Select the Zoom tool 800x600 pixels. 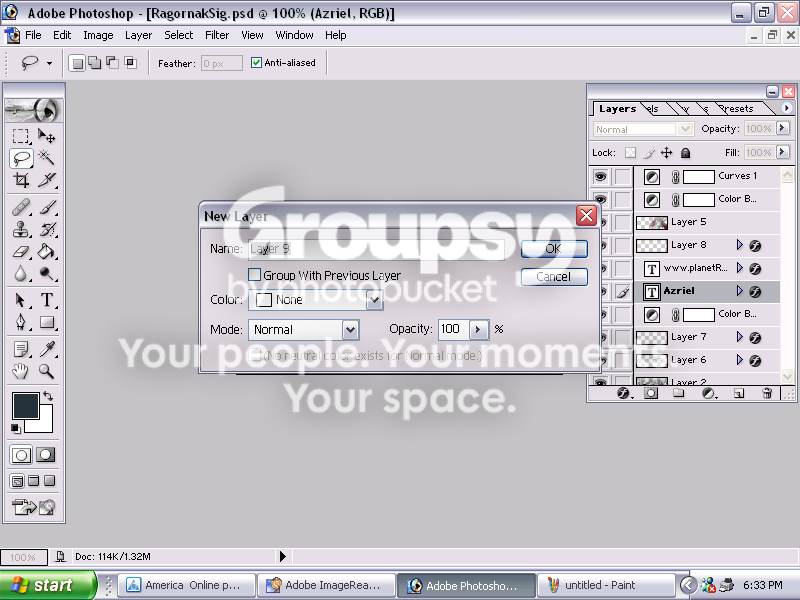point(47,371)
